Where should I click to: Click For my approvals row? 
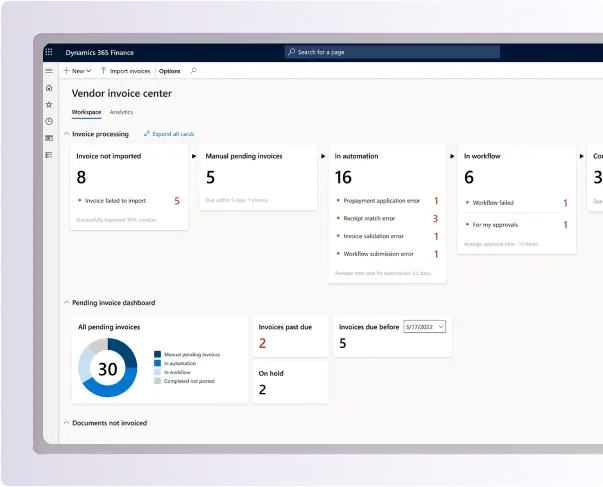pyautogui.click(x=516, y=225)
